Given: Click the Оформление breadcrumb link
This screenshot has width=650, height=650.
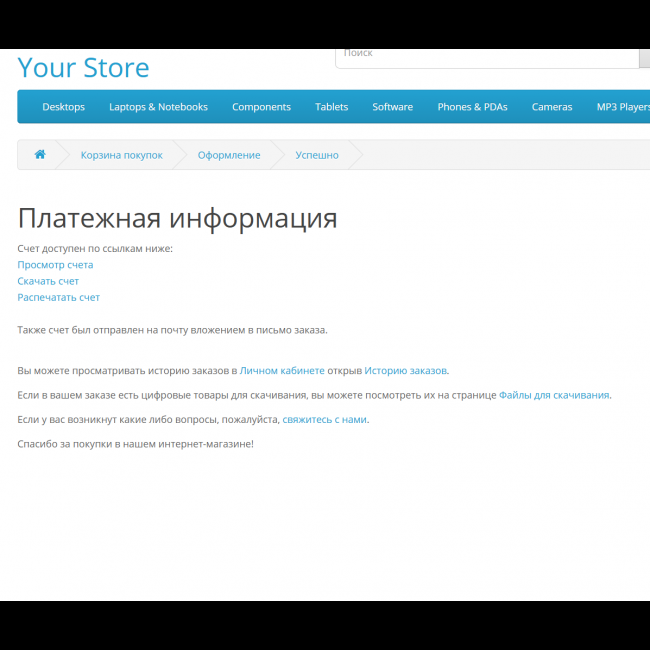Looking at the screenshot, I should (229, 155).
